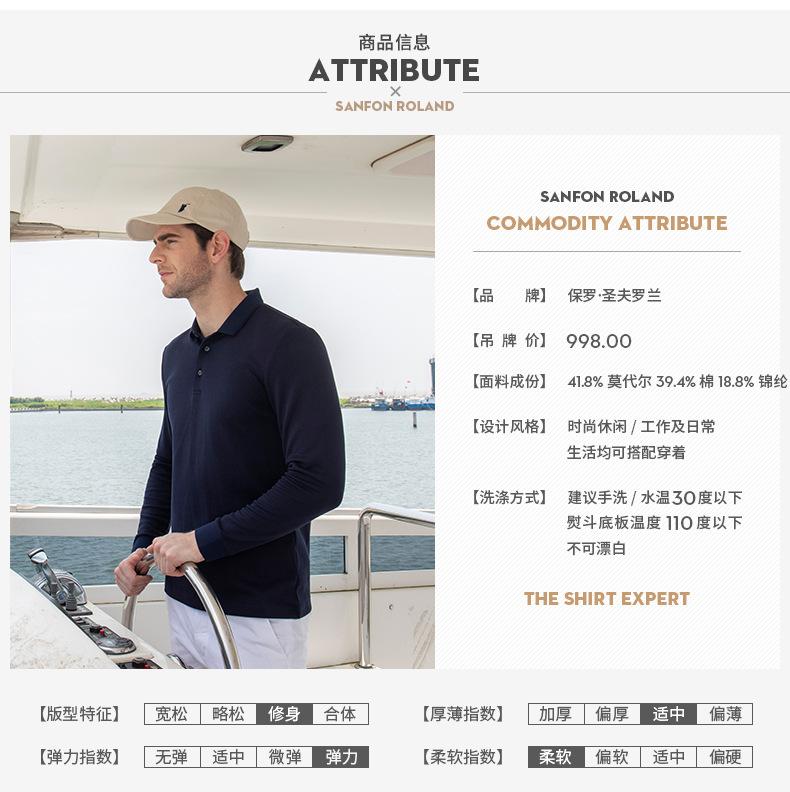Select the 微弹 elasticity option

coord(284,757)
